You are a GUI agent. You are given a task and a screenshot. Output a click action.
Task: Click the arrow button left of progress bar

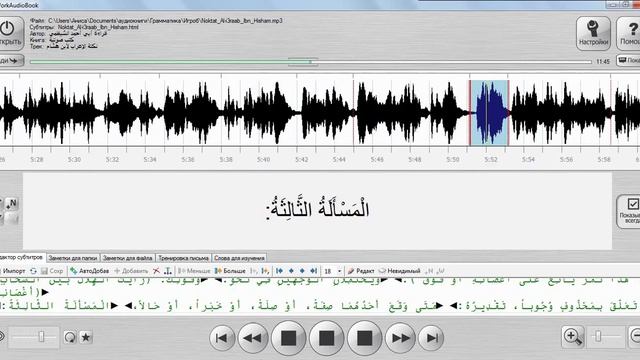(x=11, y=61)
